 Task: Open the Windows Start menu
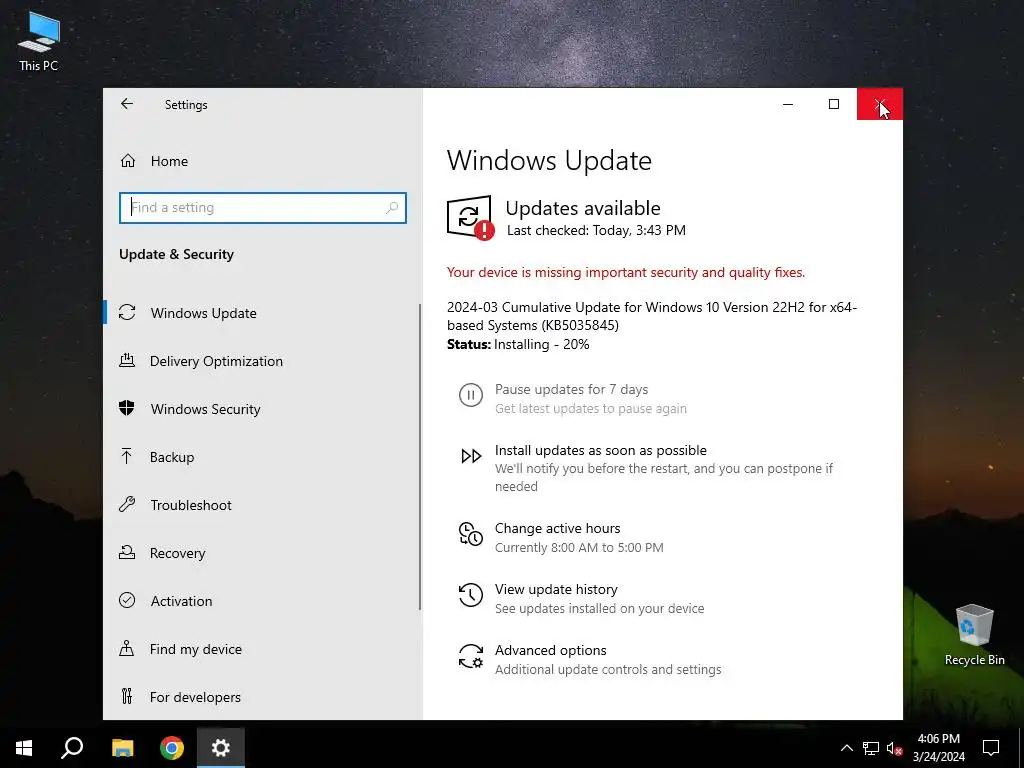24,748
